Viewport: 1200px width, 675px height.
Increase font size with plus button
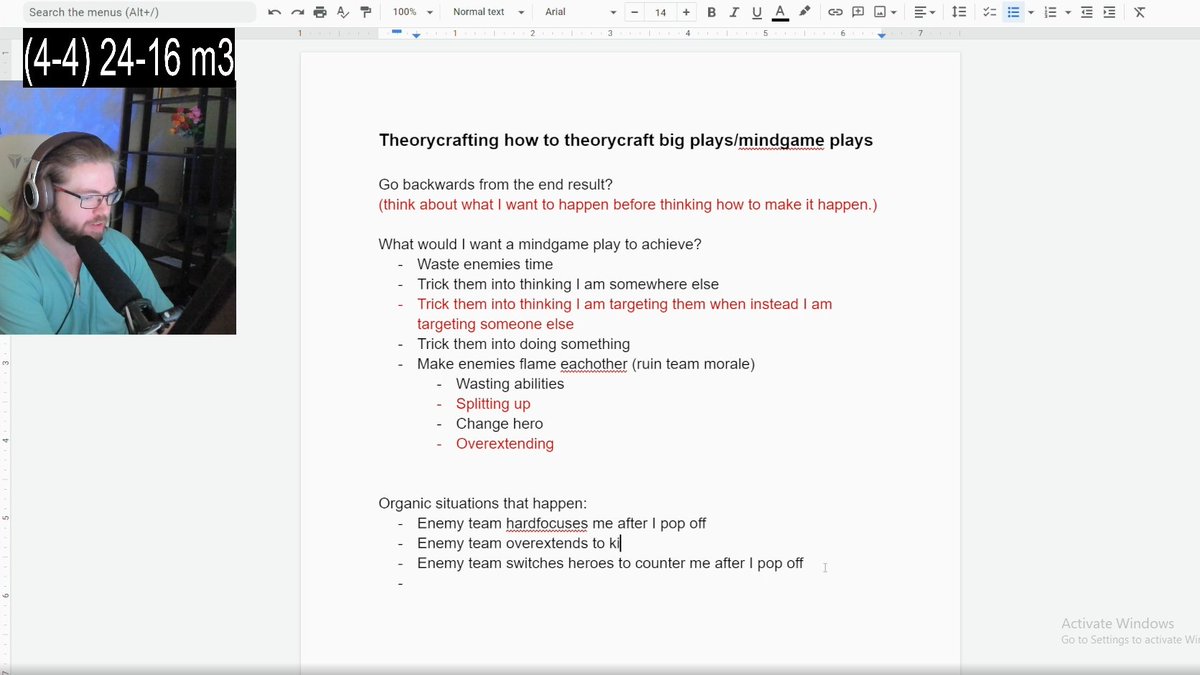point(686,12)
